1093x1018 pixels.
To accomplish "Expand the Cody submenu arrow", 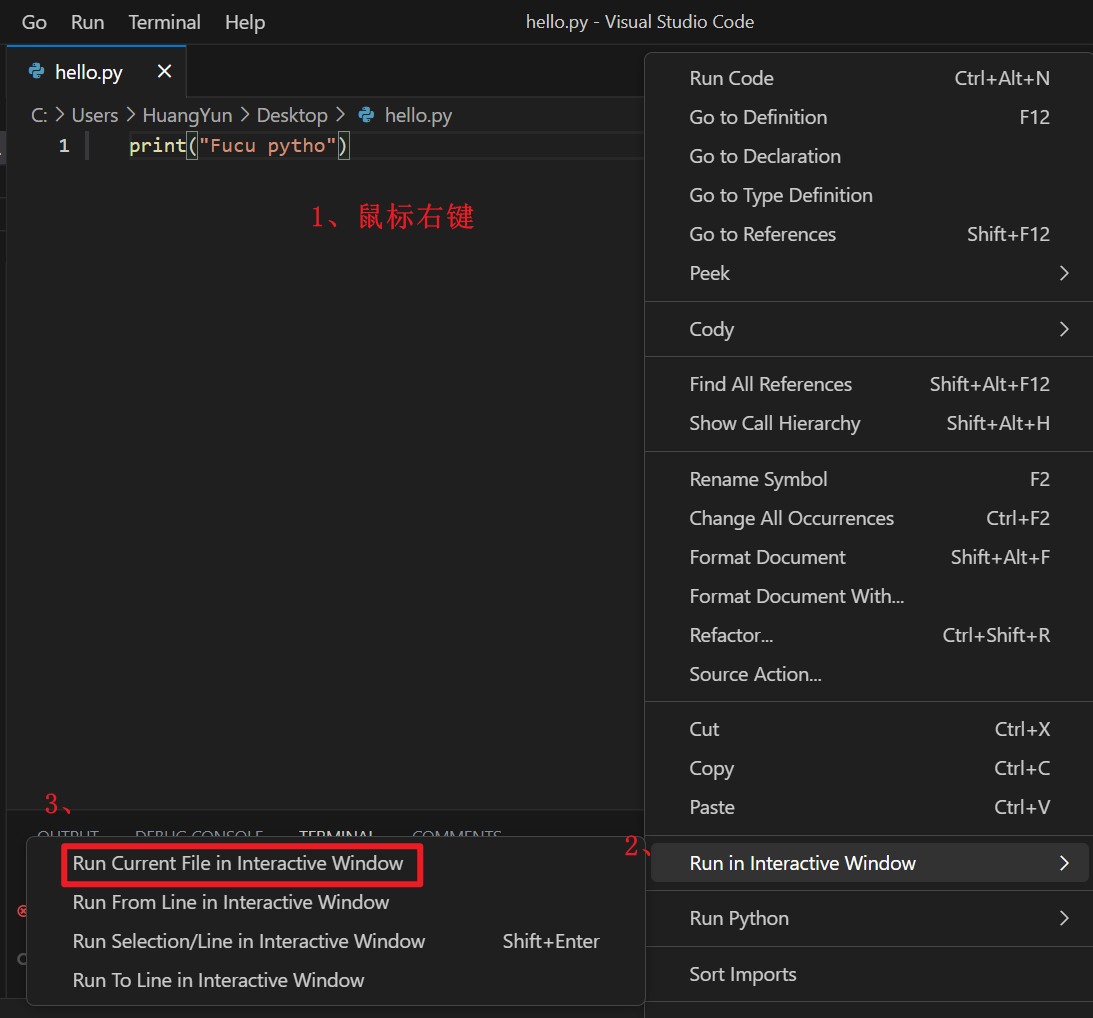I will (1063, 329).
